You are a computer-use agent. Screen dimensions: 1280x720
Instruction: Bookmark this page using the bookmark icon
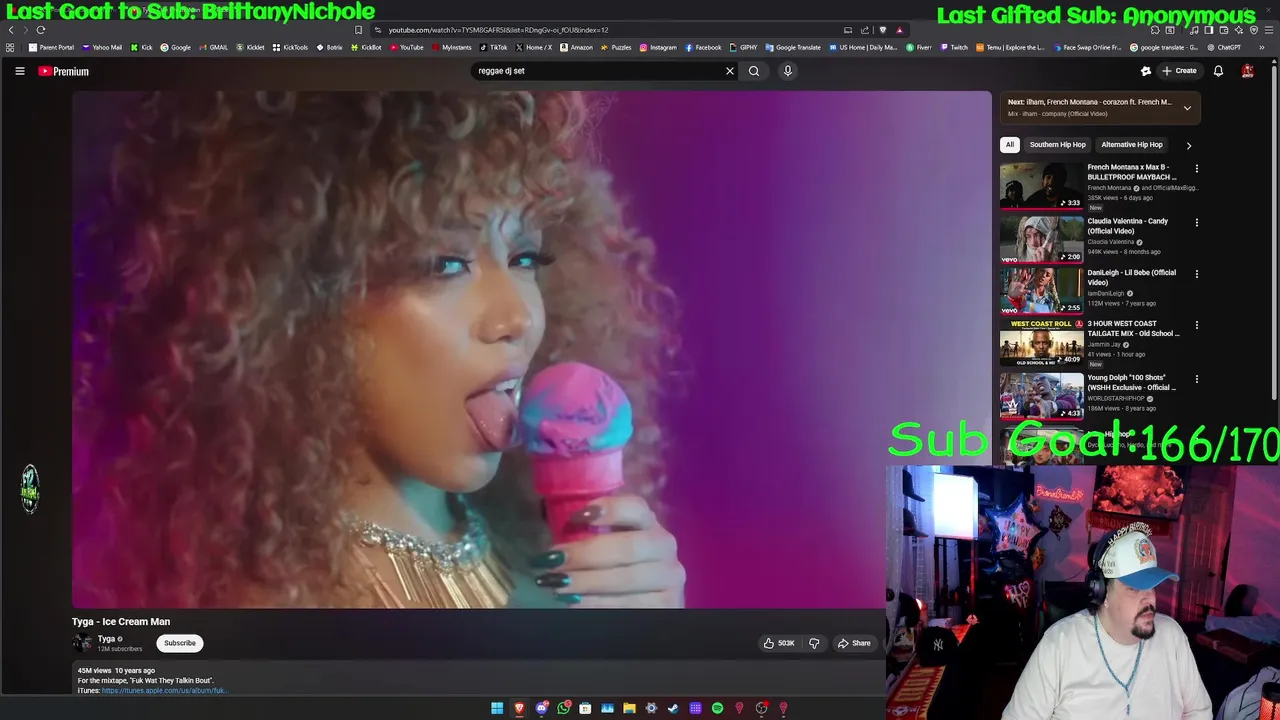point(358,30)
